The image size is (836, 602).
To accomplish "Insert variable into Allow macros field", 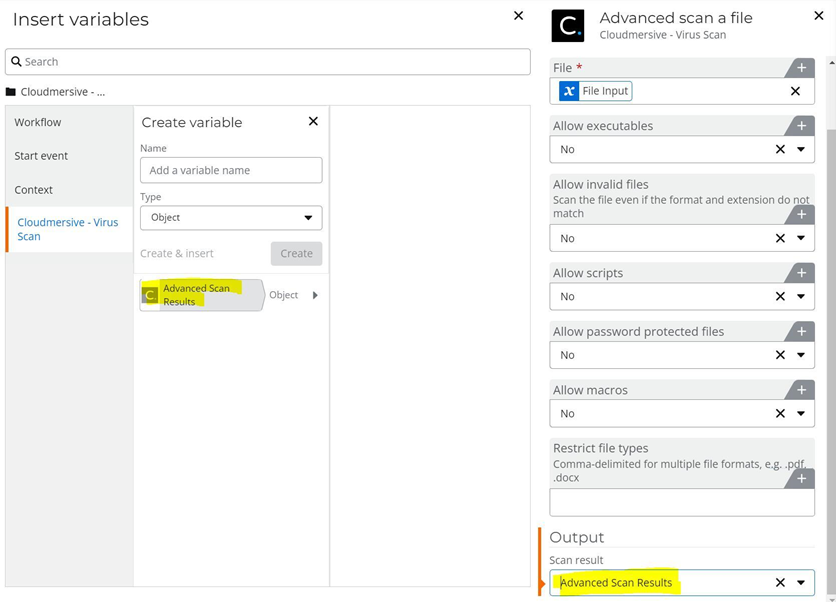I will (x=801, y=390).
